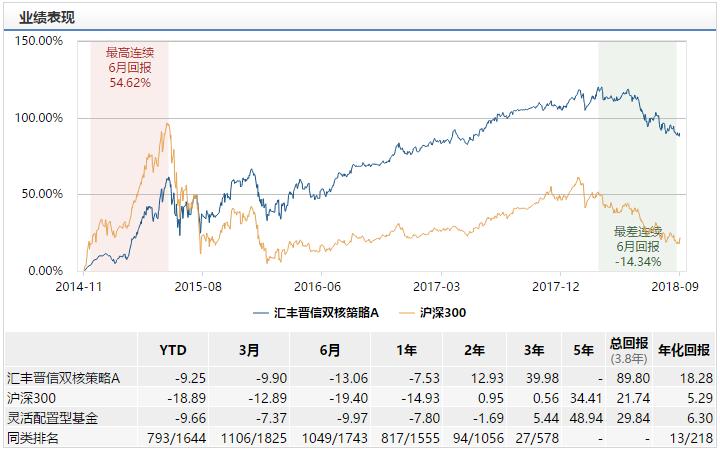The height and width of the screenshot is (451, 720).
Task: Click the -7.80 one-year value
Action: pos(424,418)
